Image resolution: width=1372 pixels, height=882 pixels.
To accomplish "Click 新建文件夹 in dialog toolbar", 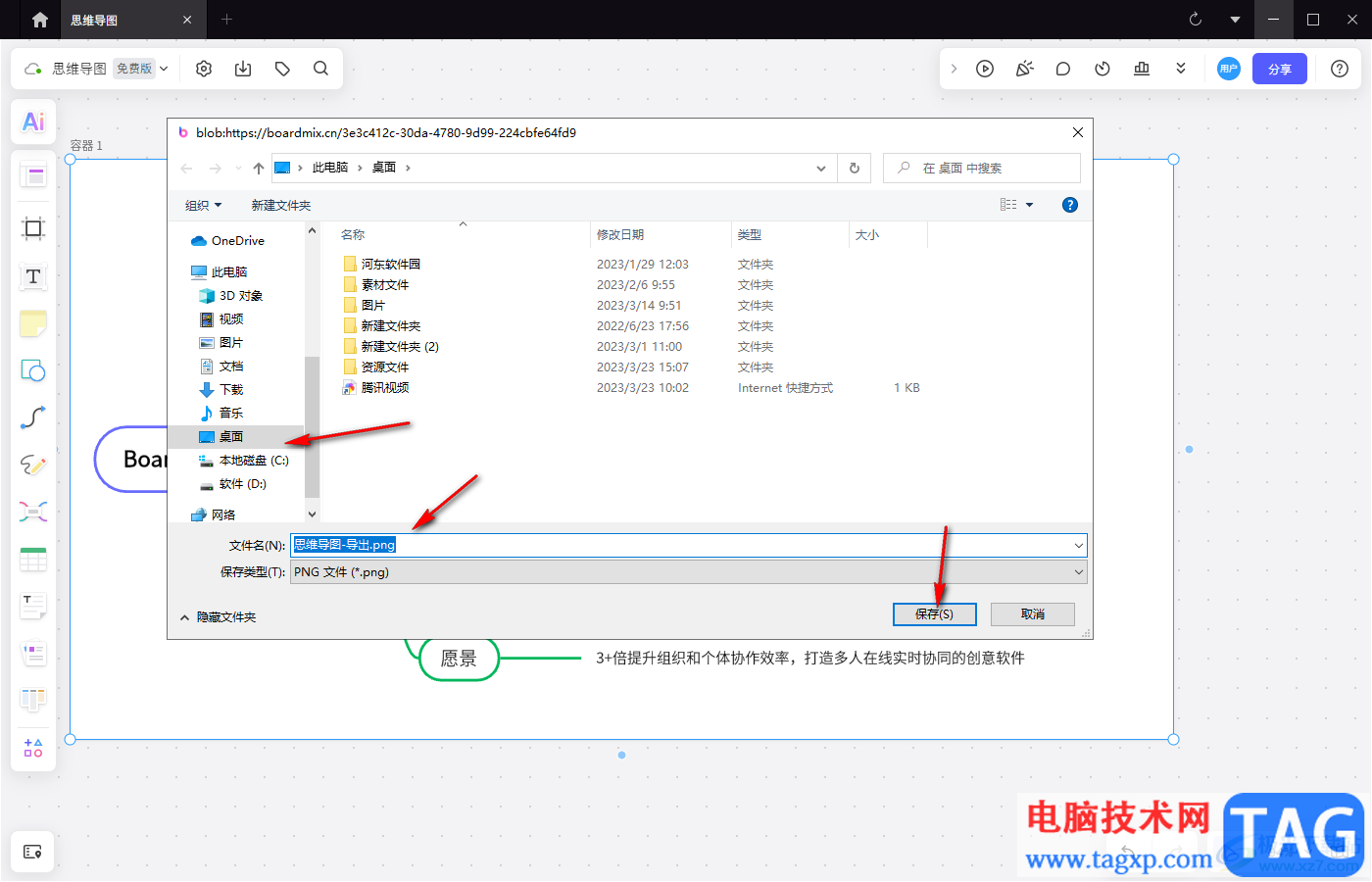I will click(x=281, y=205).
